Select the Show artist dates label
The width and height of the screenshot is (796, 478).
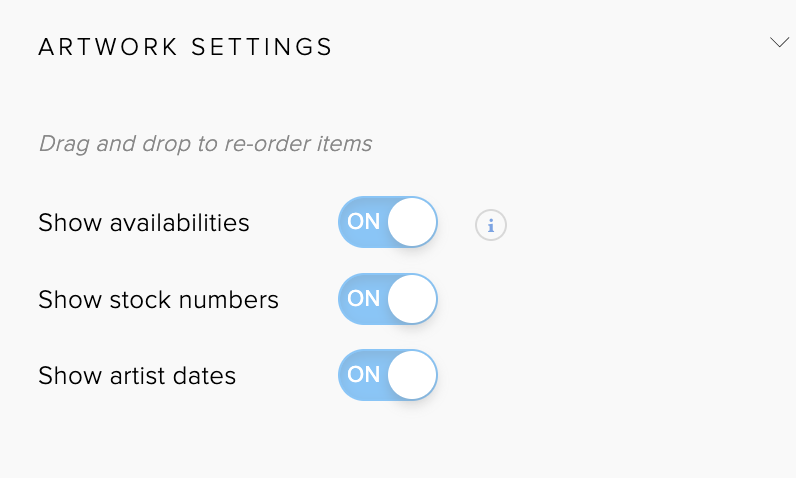click(137, 376)
